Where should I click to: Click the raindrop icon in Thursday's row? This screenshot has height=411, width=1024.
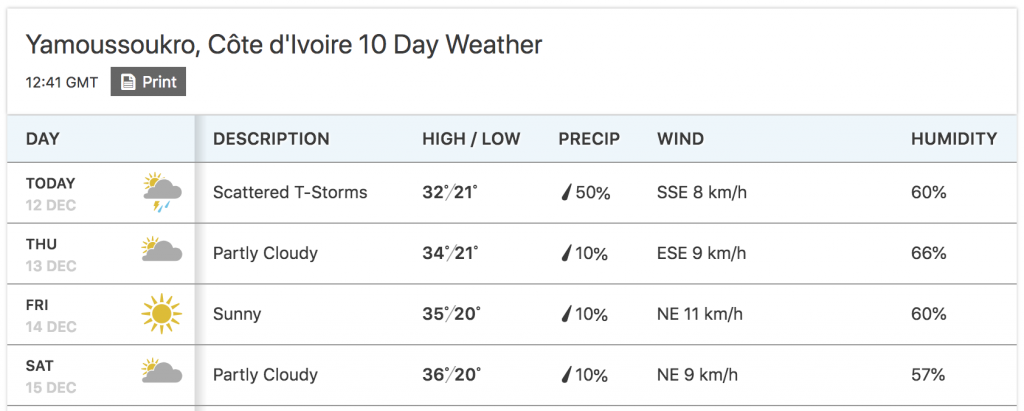[566, 254]
